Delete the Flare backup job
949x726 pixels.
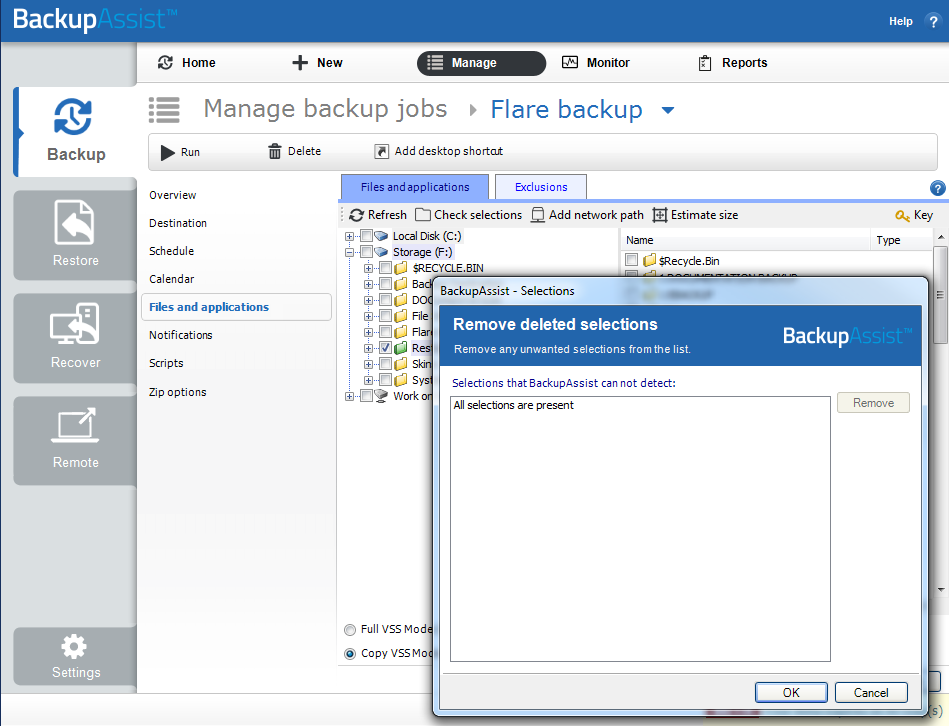295,151
